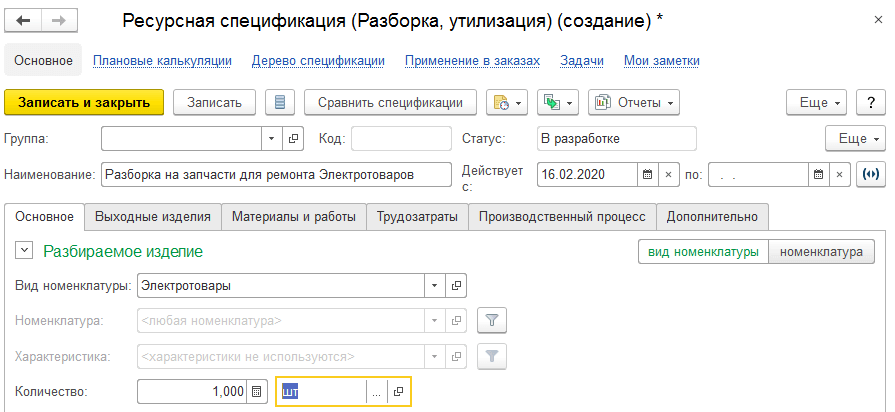Open the Группа field's open-item icon

pos(293,139)
